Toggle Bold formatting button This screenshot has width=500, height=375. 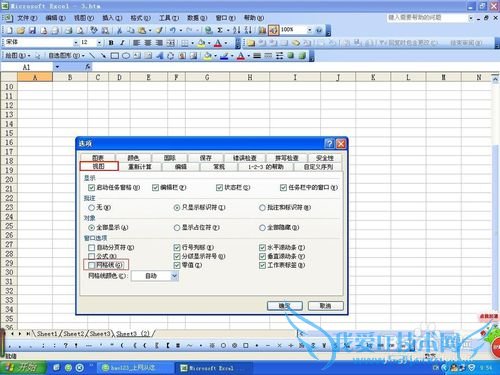[x=111, y=43]
